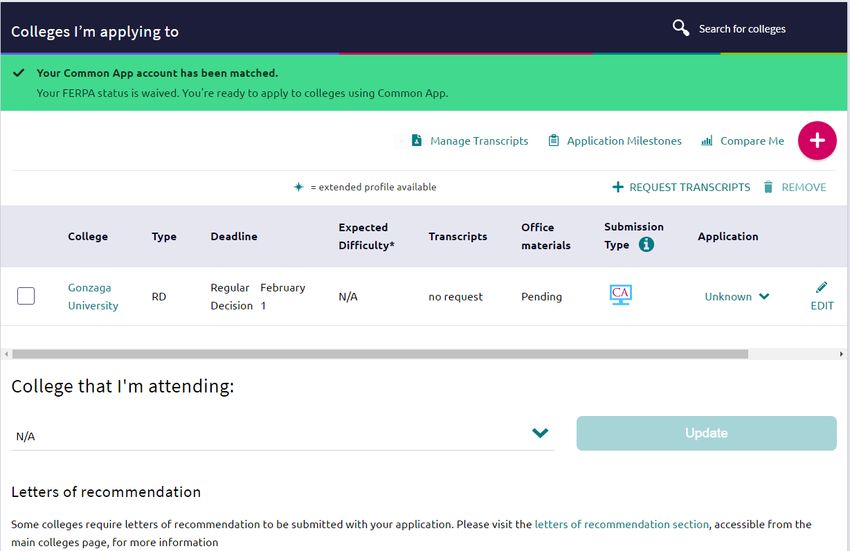Open the letters of recommendation section link
The width and height of the screenshot is (850, 551).
coord(621,524)
